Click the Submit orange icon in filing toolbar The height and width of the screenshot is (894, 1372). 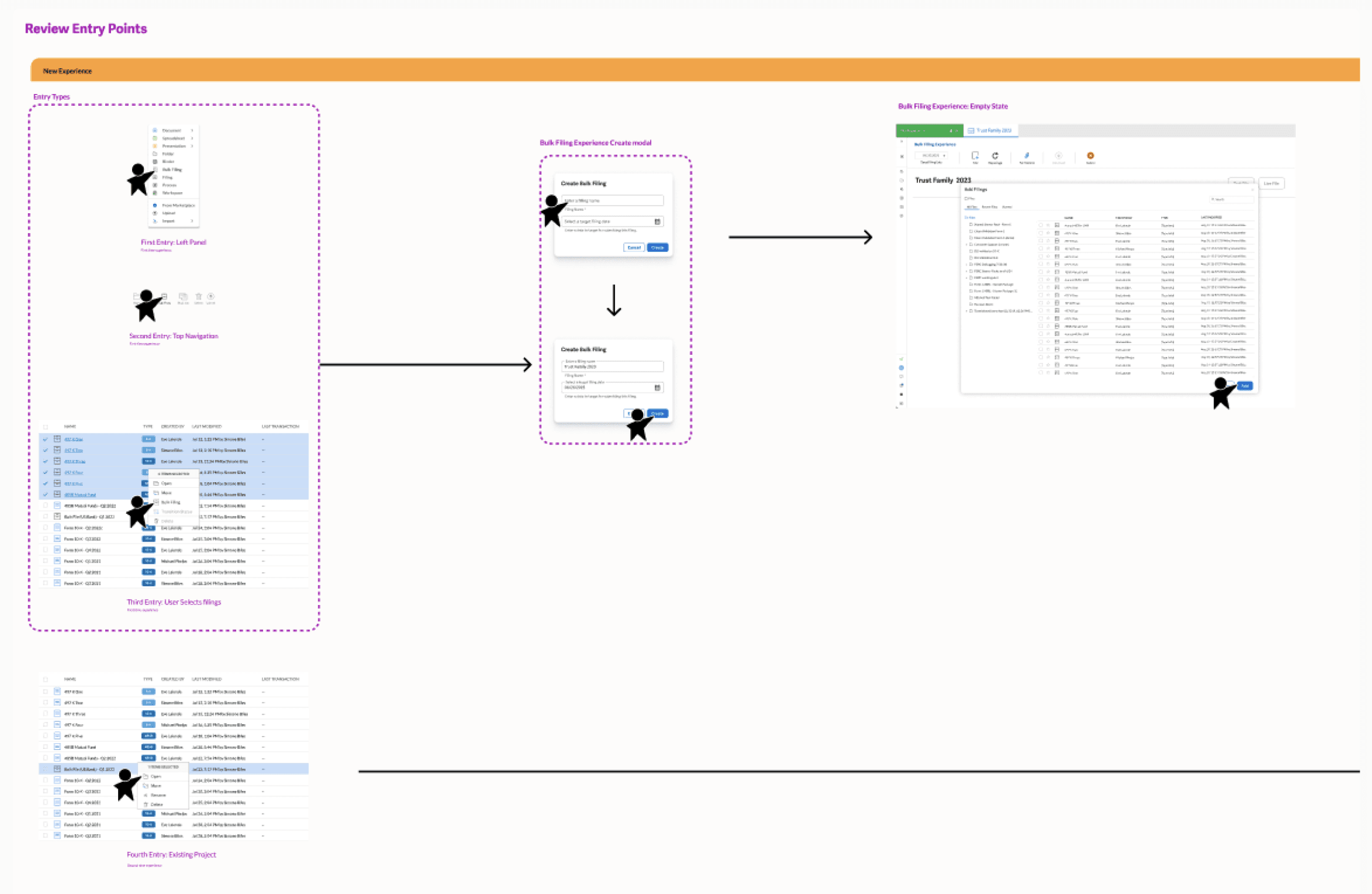pos(1090,156)
